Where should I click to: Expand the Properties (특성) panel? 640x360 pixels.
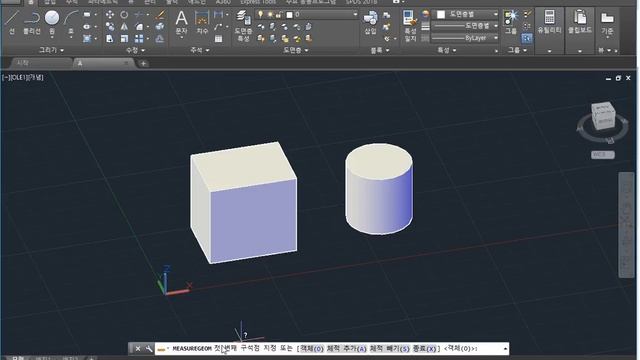pyautogui.click(x=447, y=50)
